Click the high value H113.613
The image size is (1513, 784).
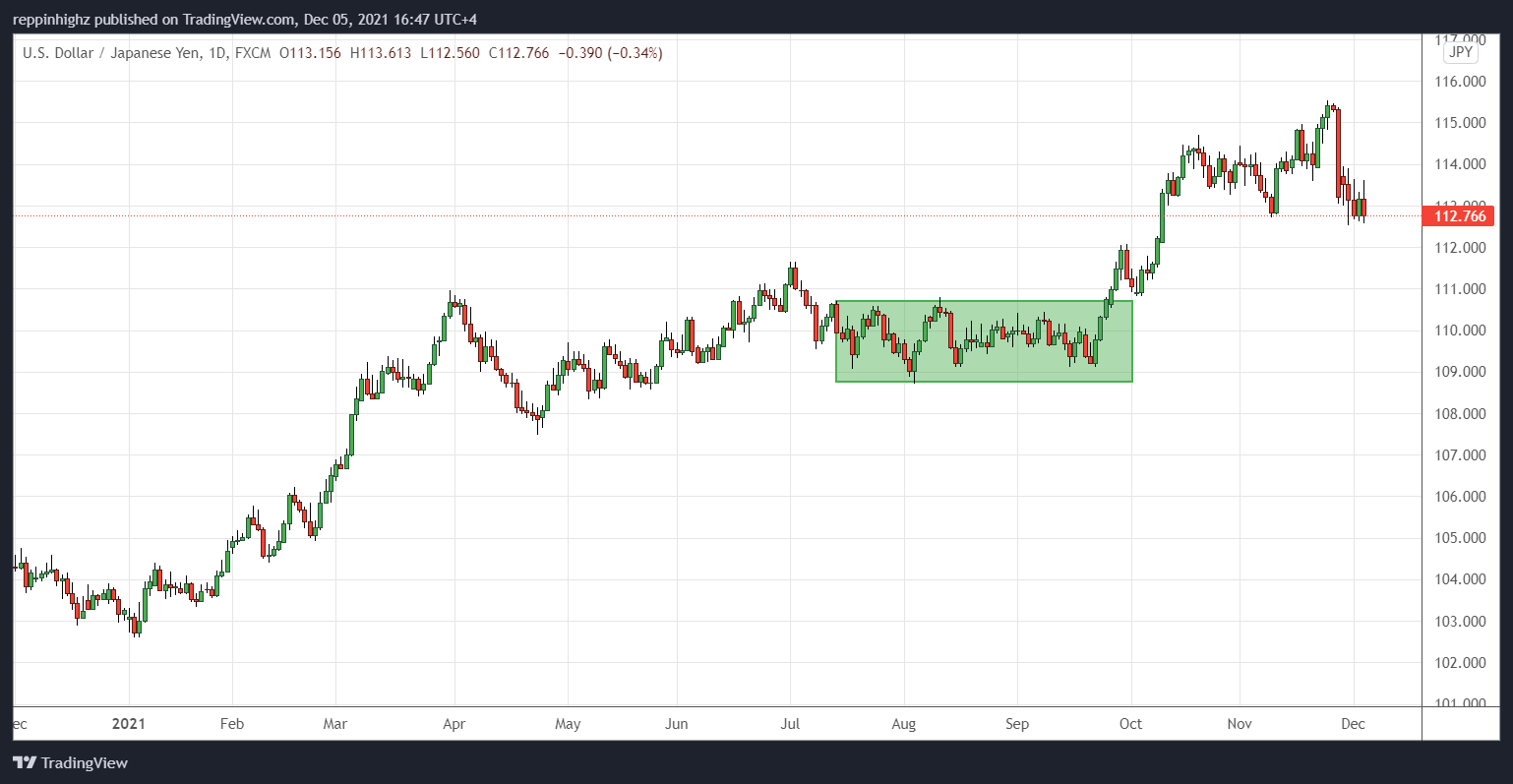tap(381, 53)
